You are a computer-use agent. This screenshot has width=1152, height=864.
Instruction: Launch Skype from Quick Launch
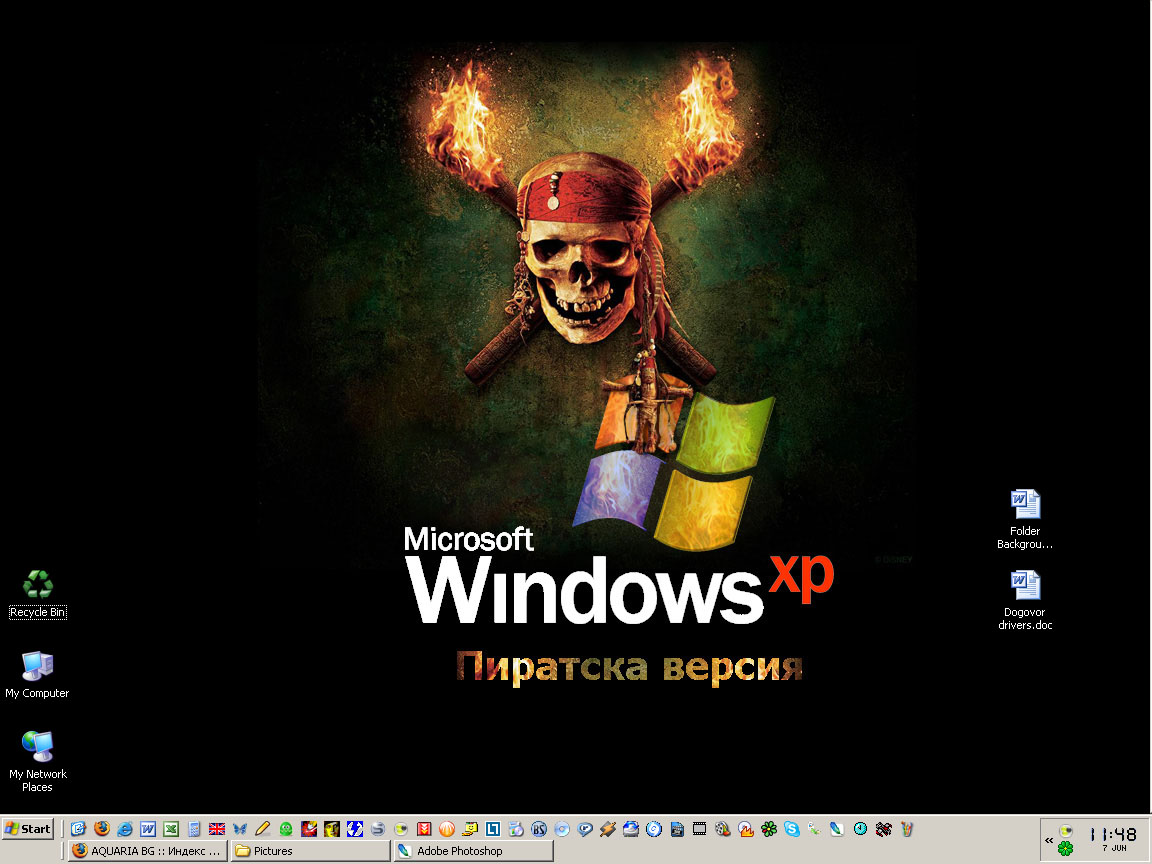tap(791, 829)
